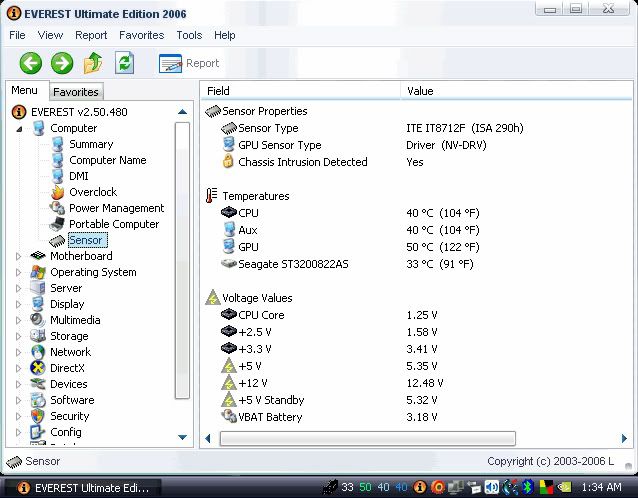Open the Favorites menu

[x=142, y=35]
